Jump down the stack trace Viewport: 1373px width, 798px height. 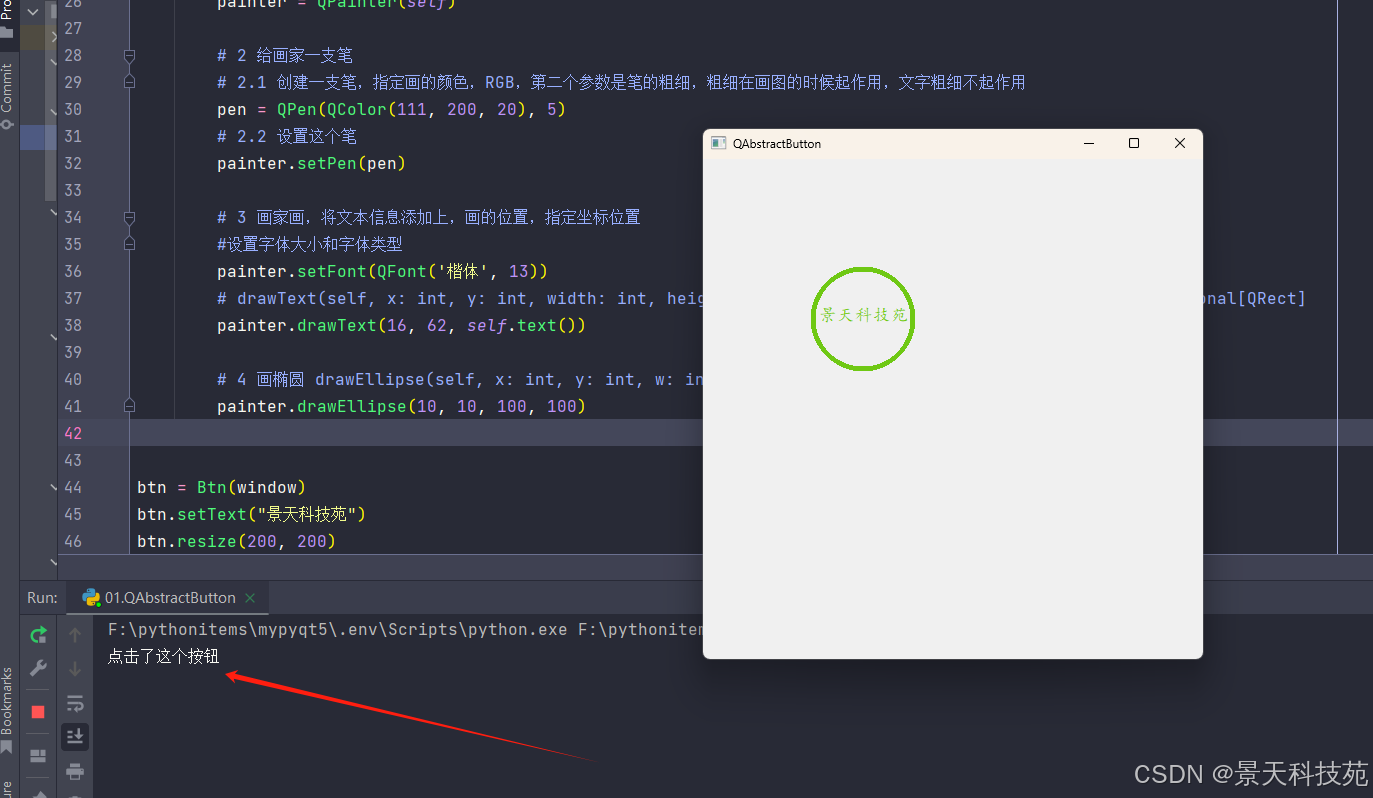75,668
